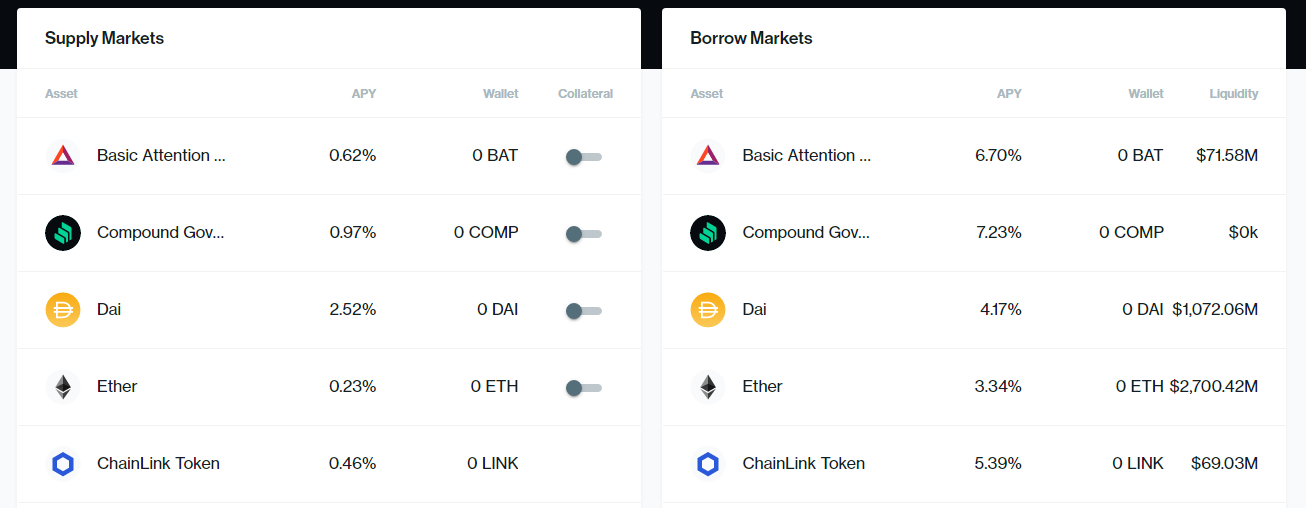Turn on Ether collateral toggle
The image size is (1306, 508).
pos(583,388)
